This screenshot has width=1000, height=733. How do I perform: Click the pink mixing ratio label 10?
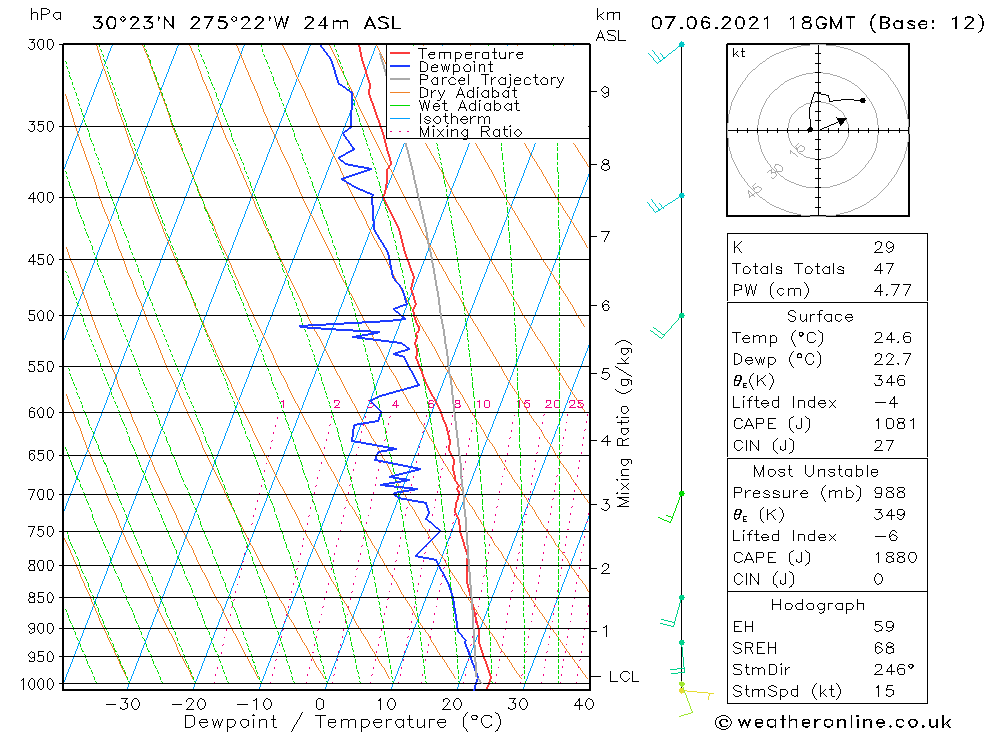coord(483,404)
